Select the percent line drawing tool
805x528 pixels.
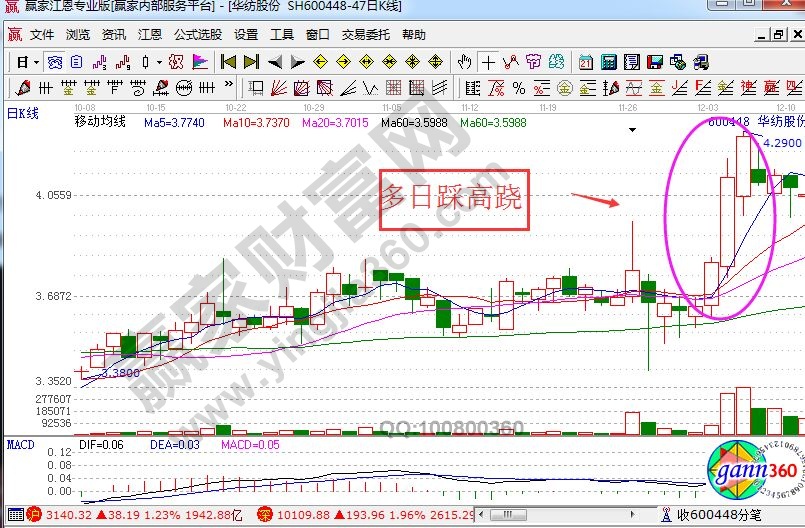518,87
